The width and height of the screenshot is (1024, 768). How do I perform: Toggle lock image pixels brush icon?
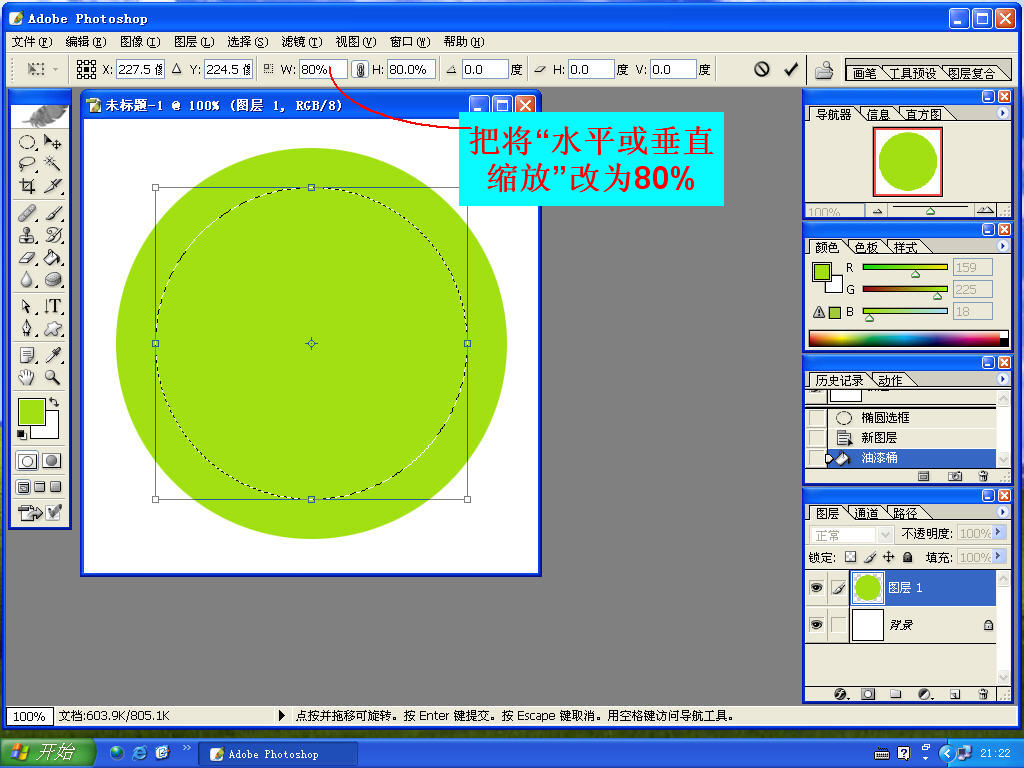(870, 557)
